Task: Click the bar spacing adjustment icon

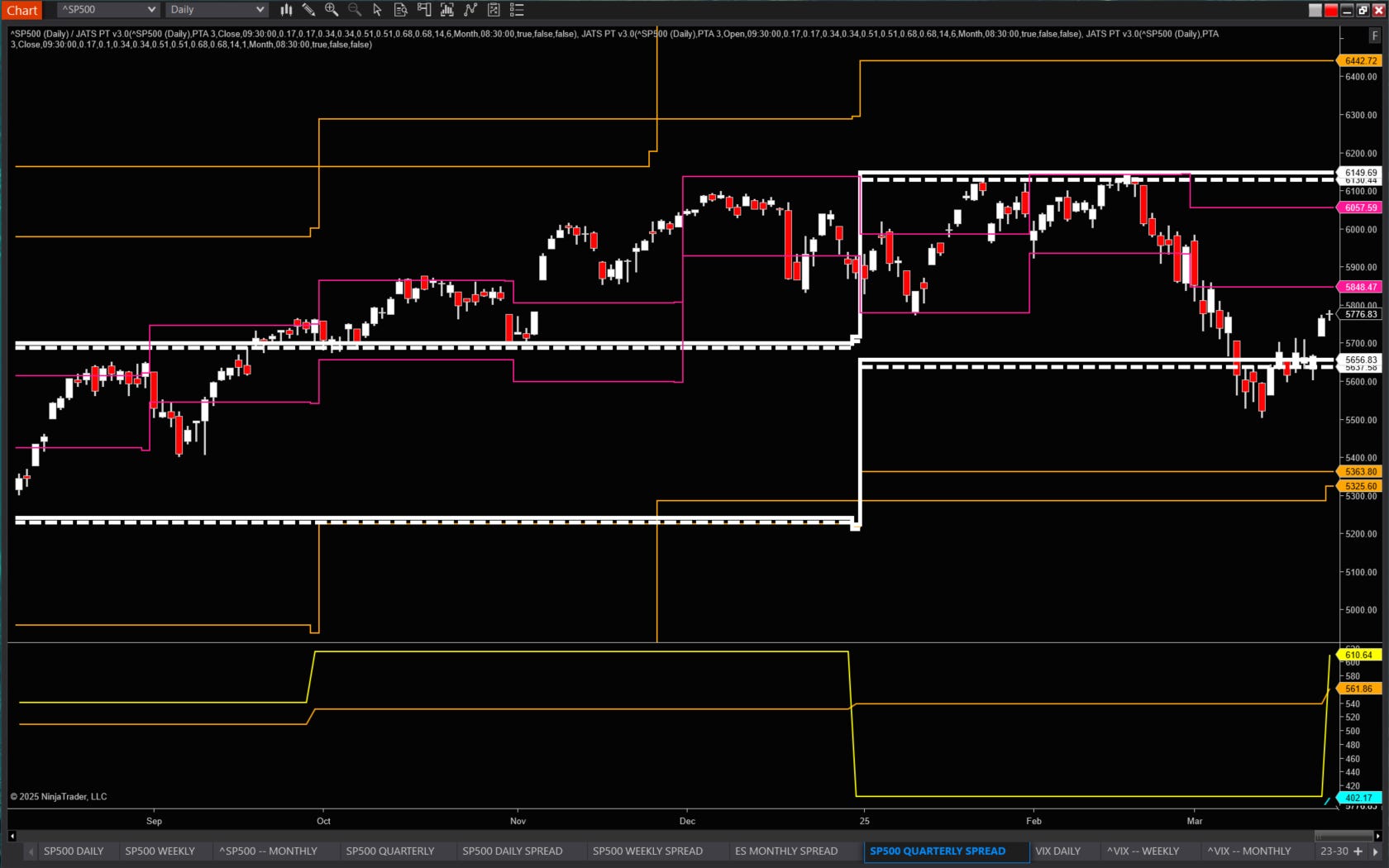Action: 446,9
